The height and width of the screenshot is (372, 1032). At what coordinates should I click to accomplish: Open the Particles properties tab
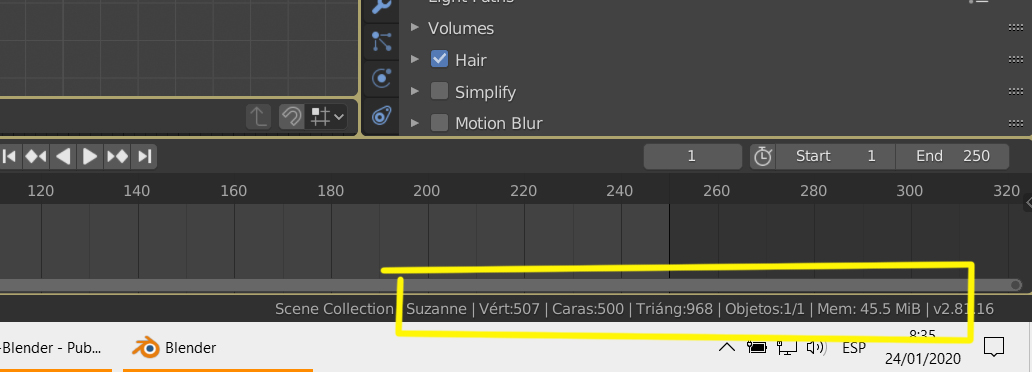pyautogui.click(x=382, y=41)
